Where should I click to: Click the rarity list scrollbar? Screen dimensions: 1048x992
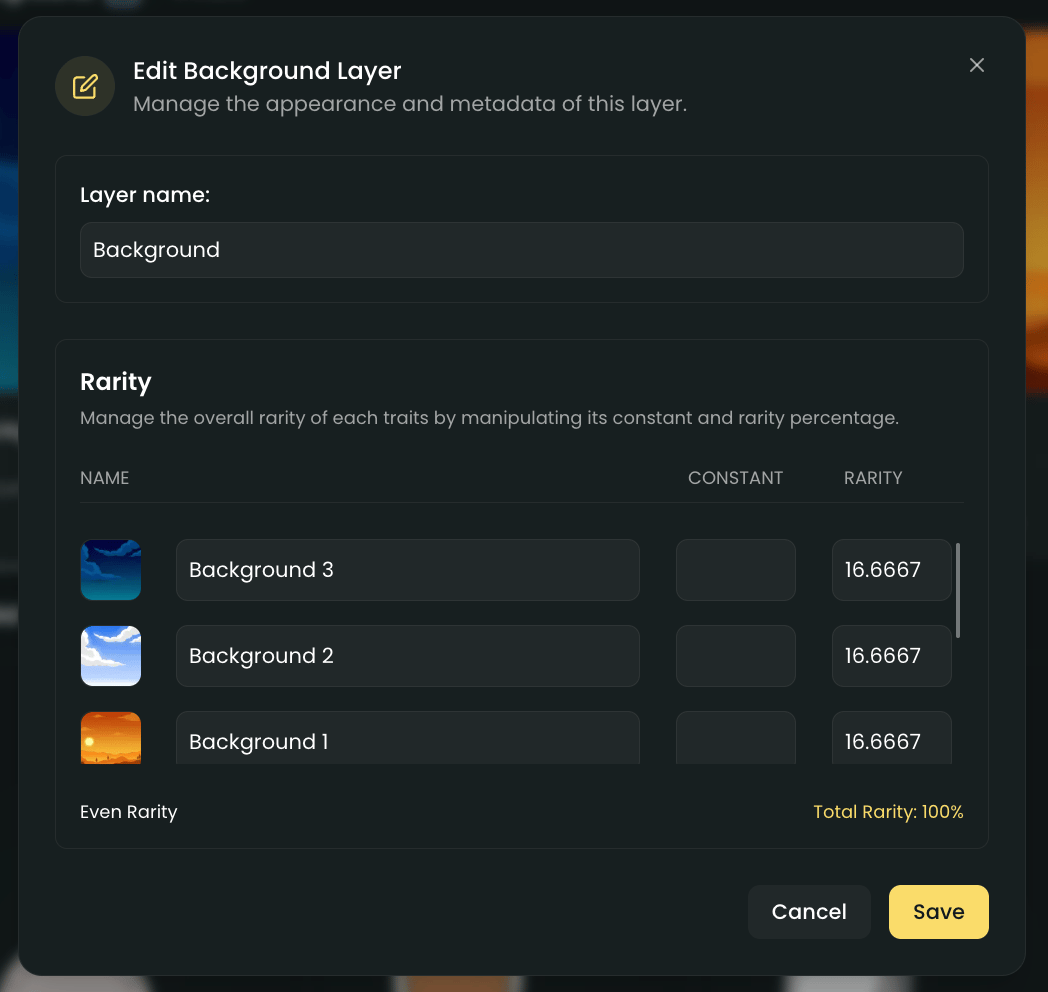(958, 590)
